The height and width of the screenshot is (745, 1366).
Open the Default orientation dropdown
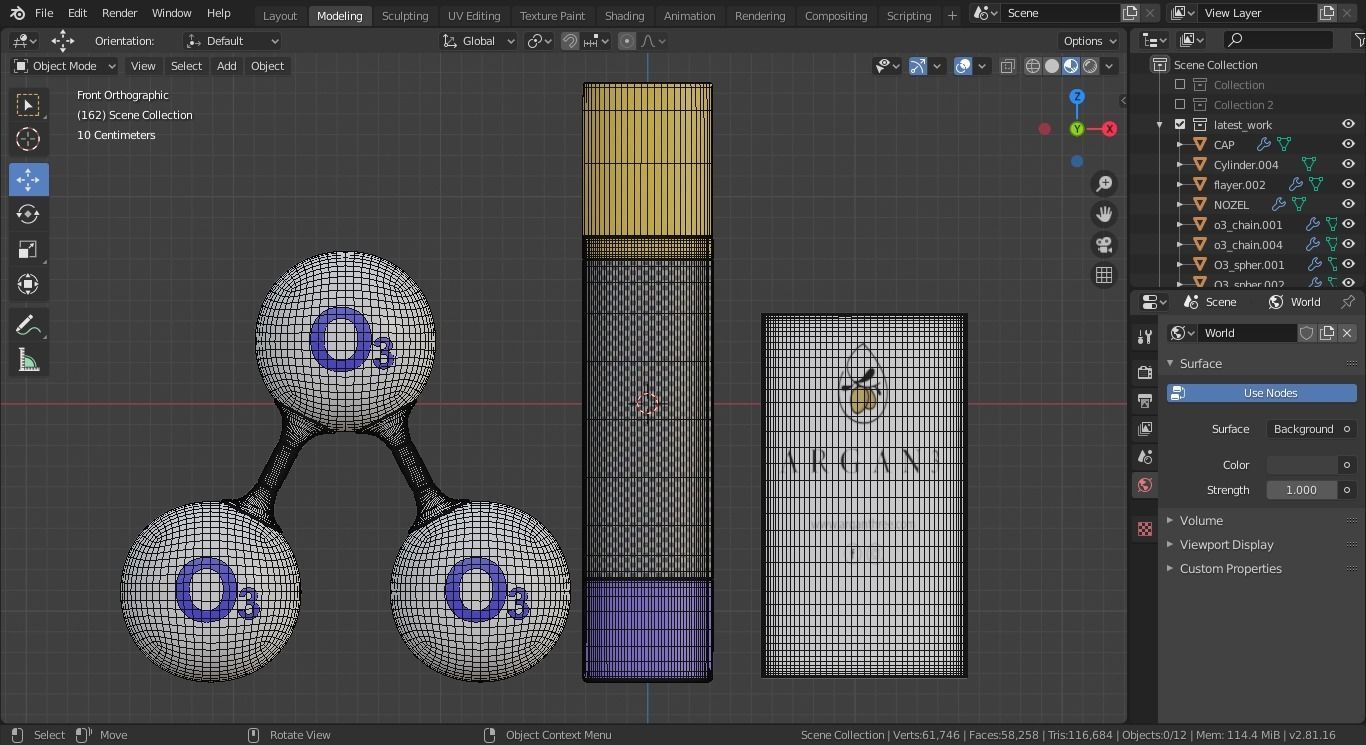tap(233, 41)
